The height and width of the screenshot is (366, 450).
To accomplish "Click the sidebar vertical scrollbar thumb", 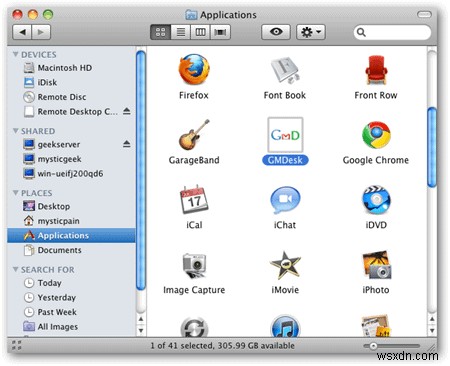I will [x=141, y=170].
